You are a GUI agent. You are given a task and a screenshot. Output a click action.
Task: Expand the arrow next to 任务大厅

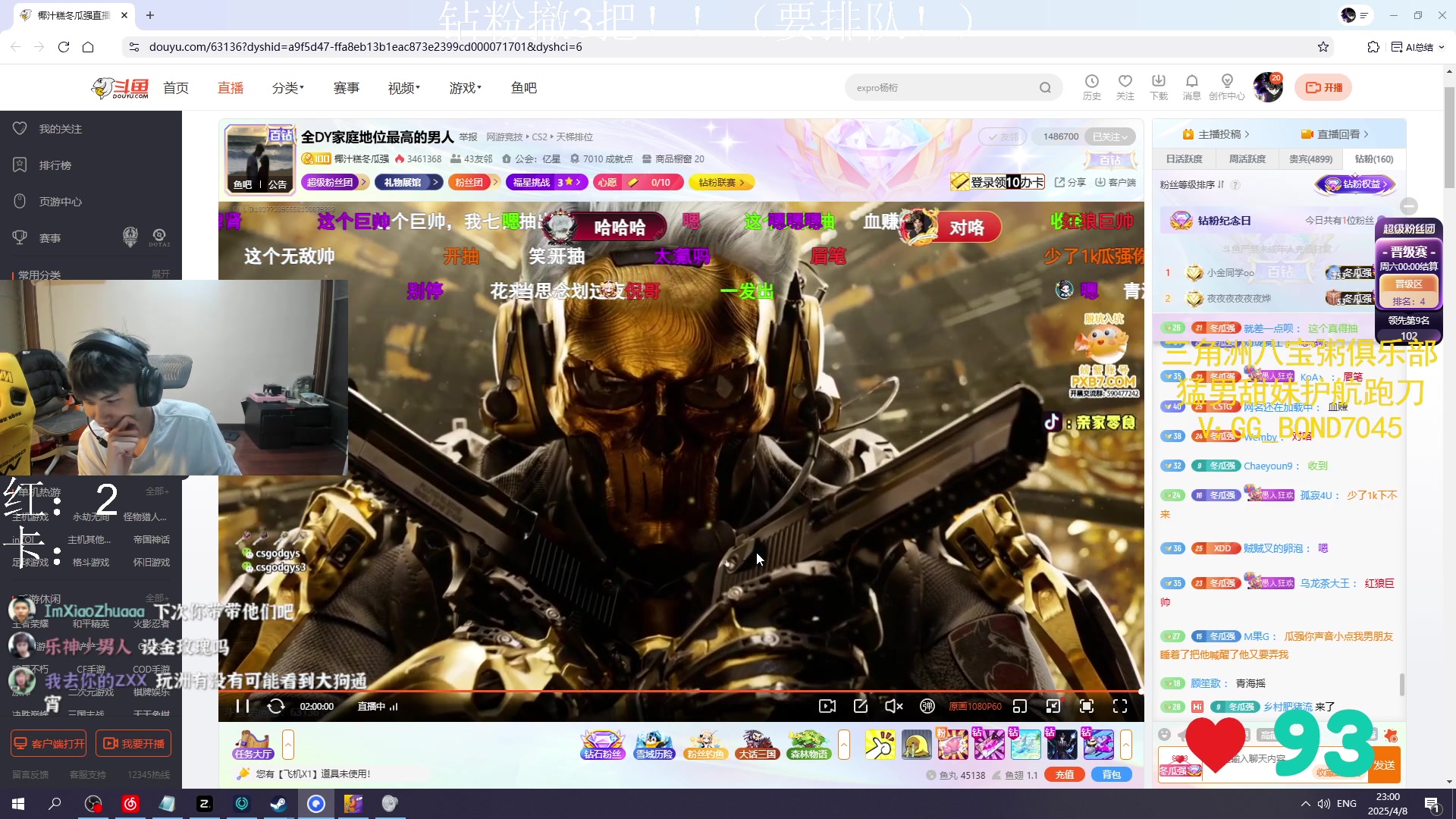288,745
